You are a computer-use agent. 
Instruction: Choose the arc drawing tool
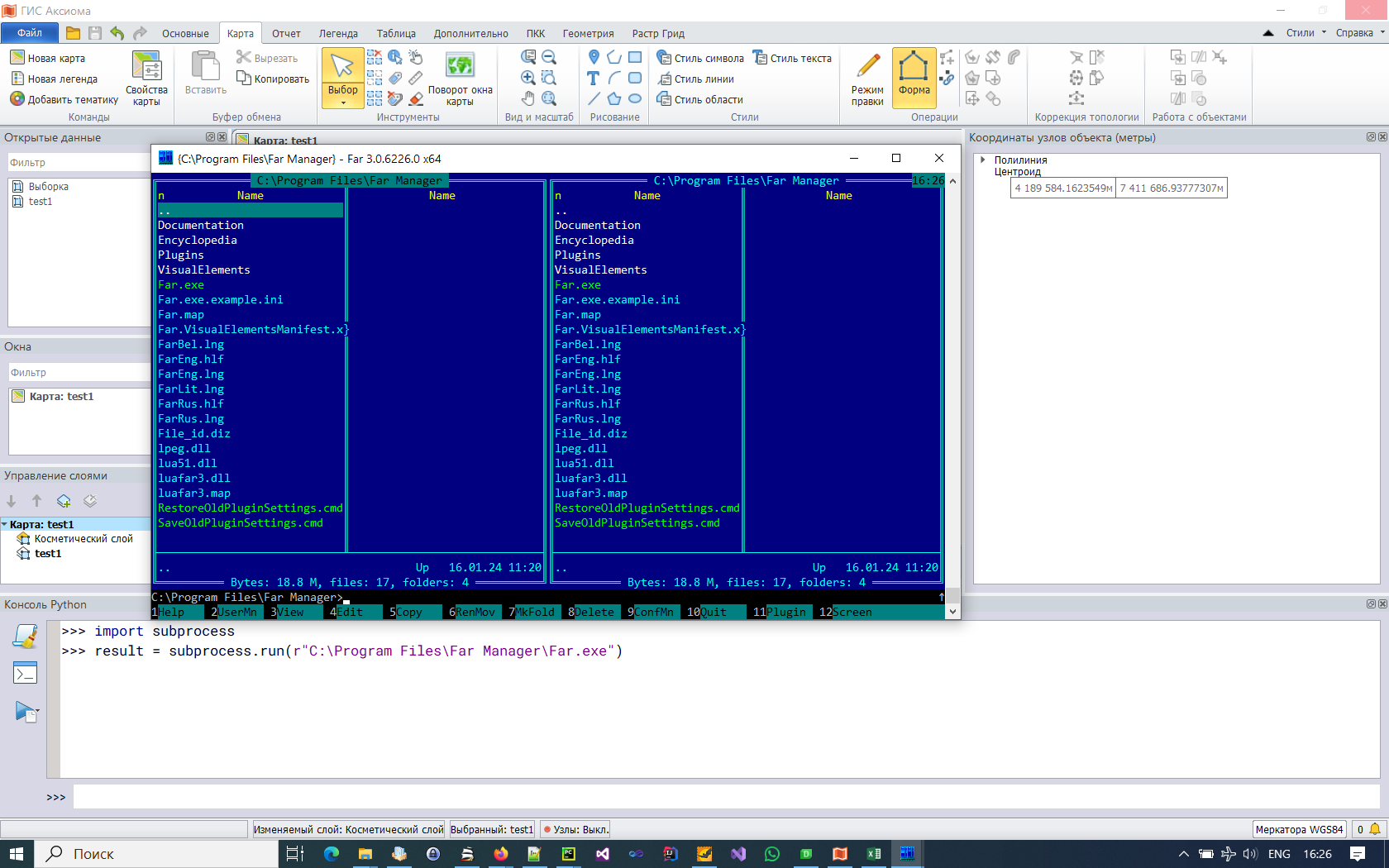tap(614, 78)
